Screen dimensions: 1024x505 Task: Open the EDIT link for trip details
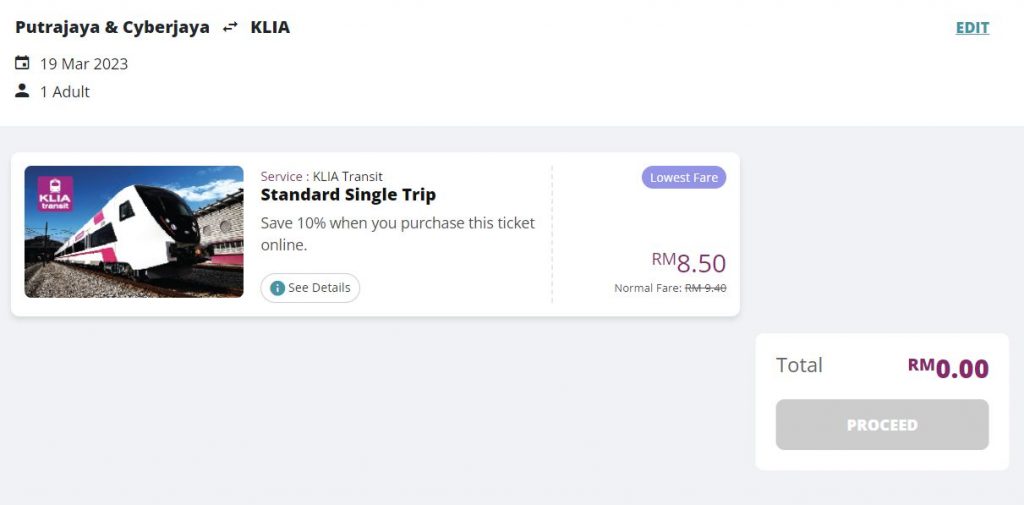(972, 28)
